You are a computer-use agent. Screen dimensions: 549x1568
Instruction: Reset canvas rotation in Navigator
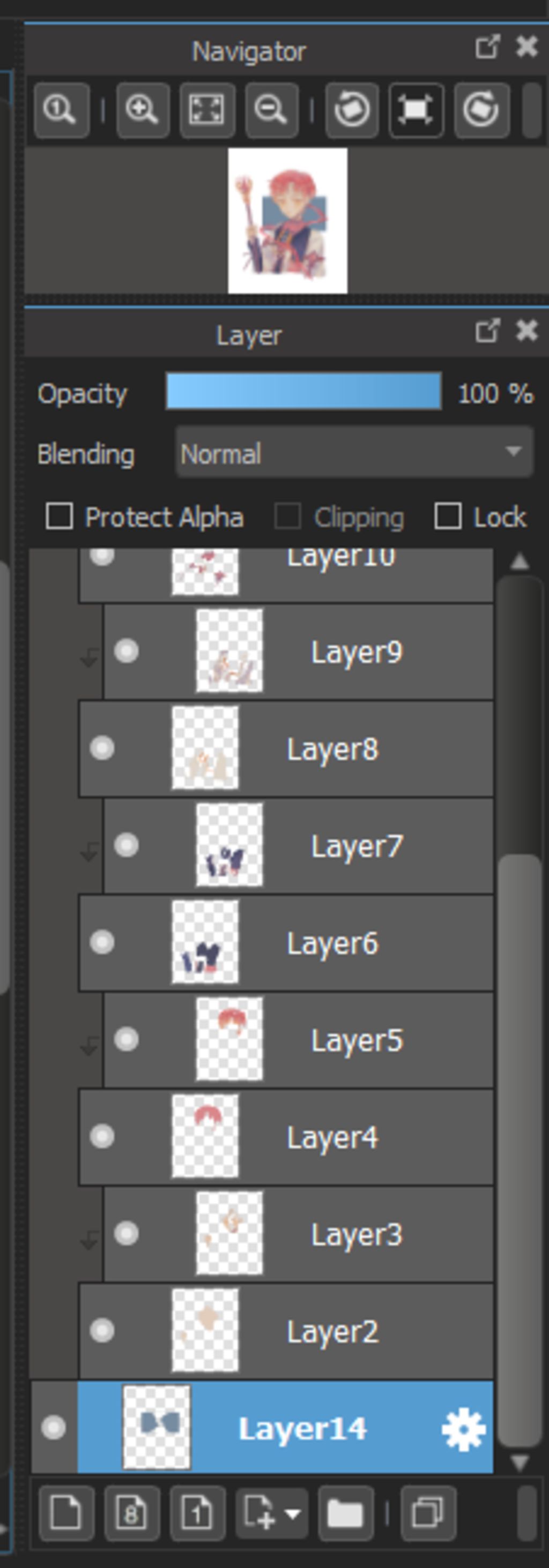coord(416,110)
